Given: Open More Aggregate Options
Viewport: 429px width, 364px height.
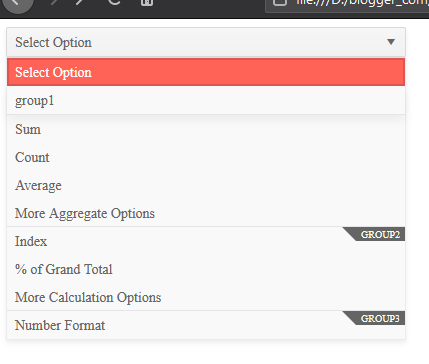Looking at the screenshot, I should coord(206,213).
